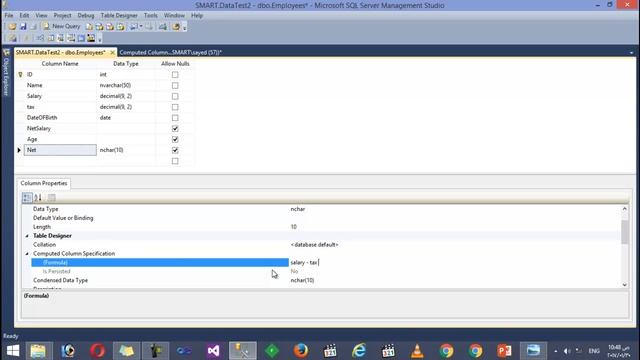The width and height of the screenshot is (640, 360).
Task: Click the Save icon in the toolbar
Action: [23, 27]
